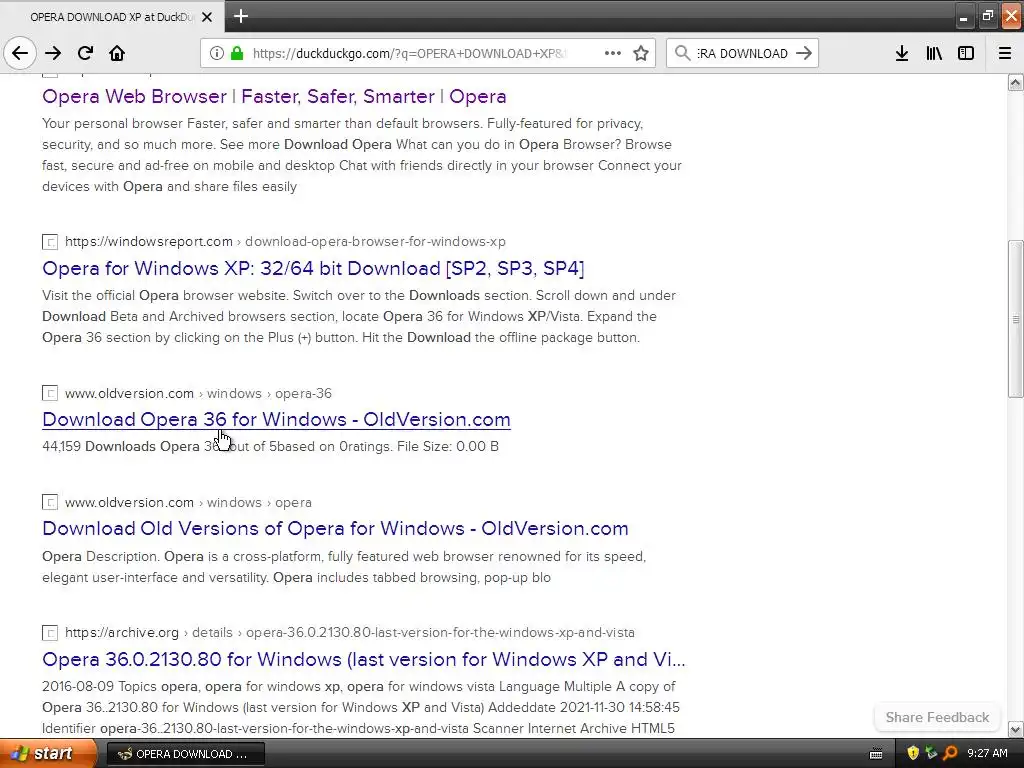
Task: Open a new tab with plus button
Action: point(240,16)
